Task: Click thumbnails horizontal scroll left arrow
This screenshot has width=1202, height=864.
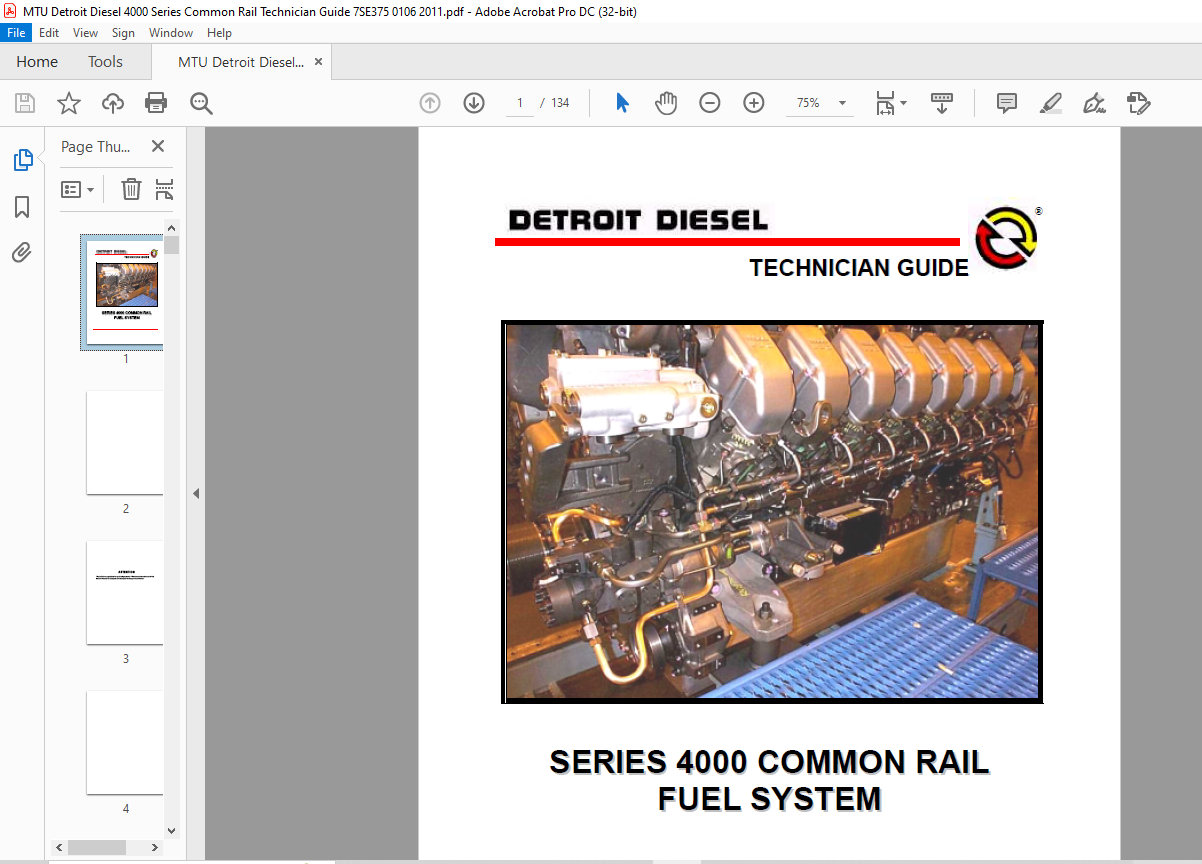Action: pos(60,847)
